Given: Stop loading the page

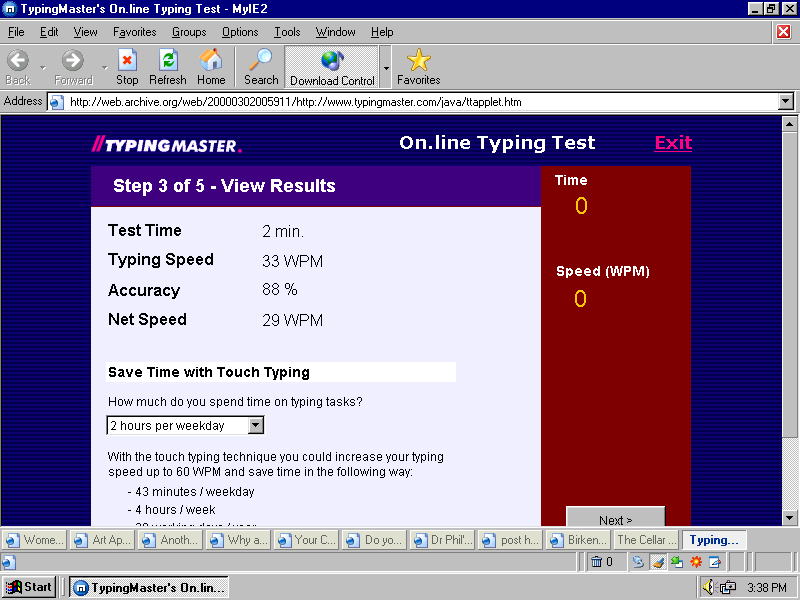Looking at the screenshot, I should (127, 67).
